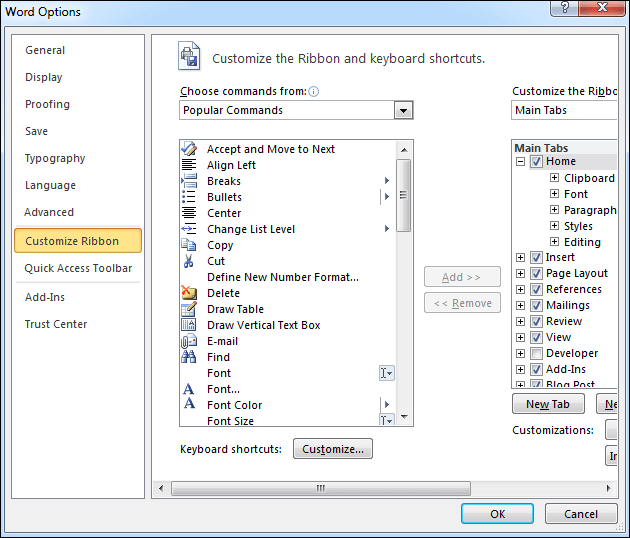This screenshot has height=538, width=630.
Task: Expand the Paragraph group node
Action: coord(554,210)
